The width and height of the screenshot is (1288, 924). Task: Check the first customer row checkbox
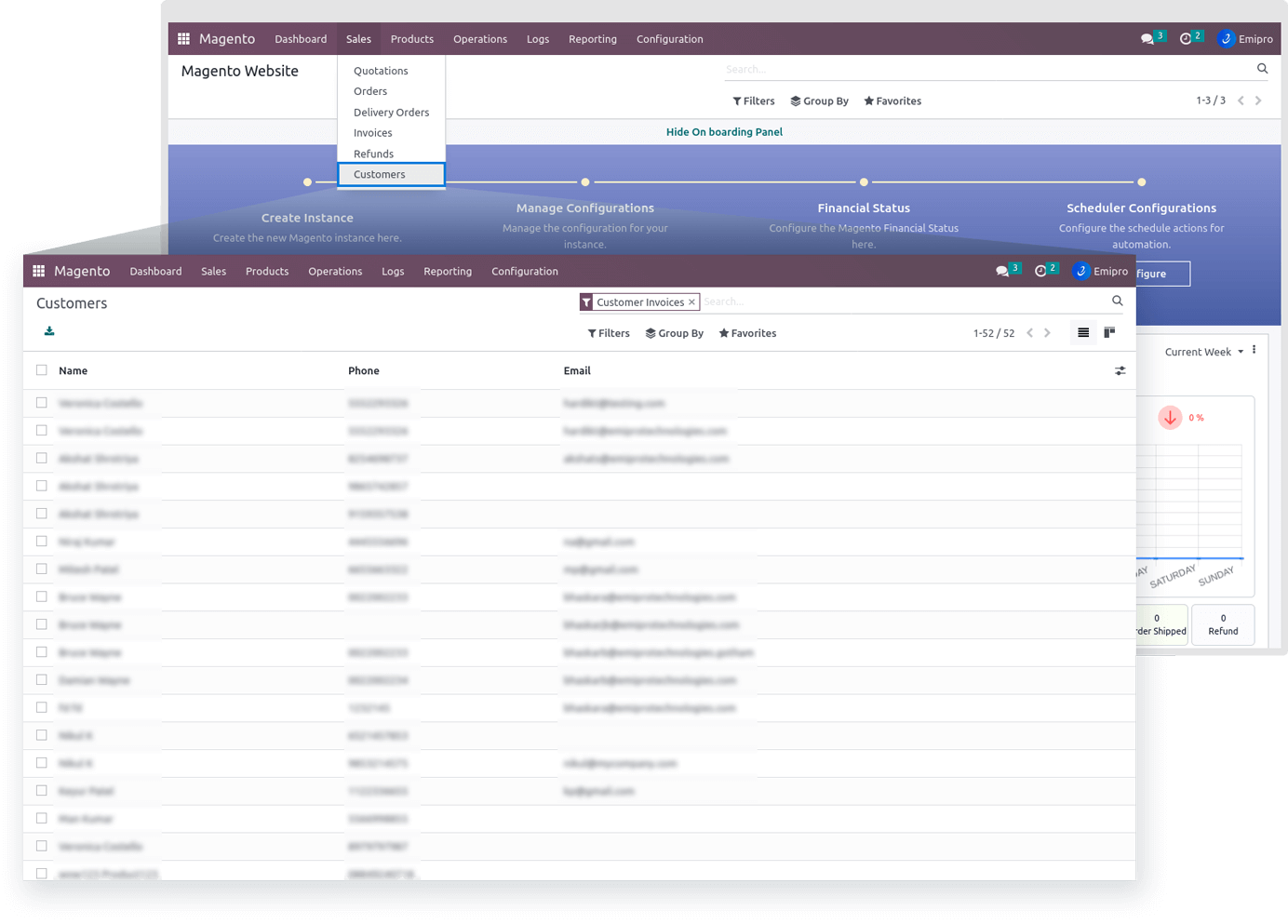click(42, 403)
